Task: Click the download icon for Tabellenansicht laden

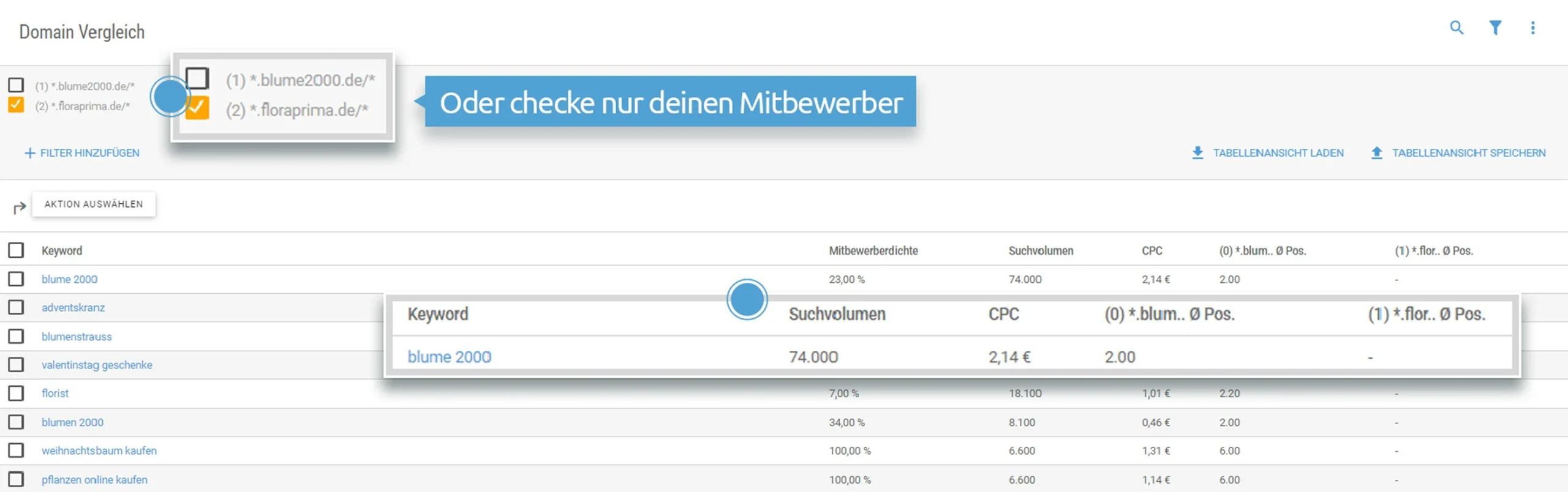Action: pyautogui.click(x=1197, y=152)
